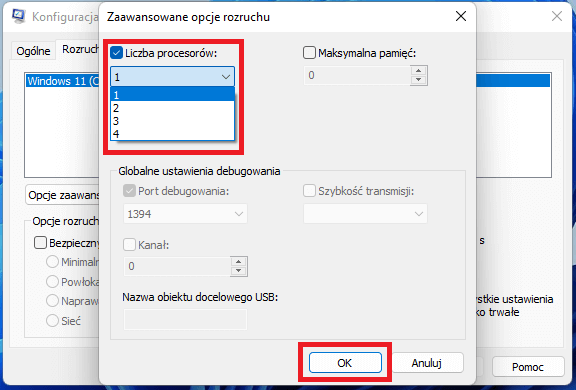This screenshot has width=576, height=390.
Task: Choose 2 from the processor list
Action: click(x=172, y=108)
